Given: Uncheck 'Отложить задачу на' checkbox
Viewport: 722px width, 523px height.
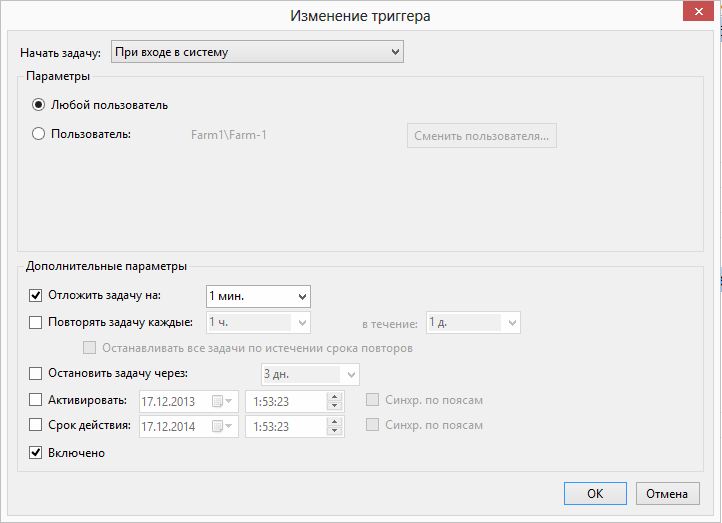Looking at the screenshot, I should (x=35, y=296).
